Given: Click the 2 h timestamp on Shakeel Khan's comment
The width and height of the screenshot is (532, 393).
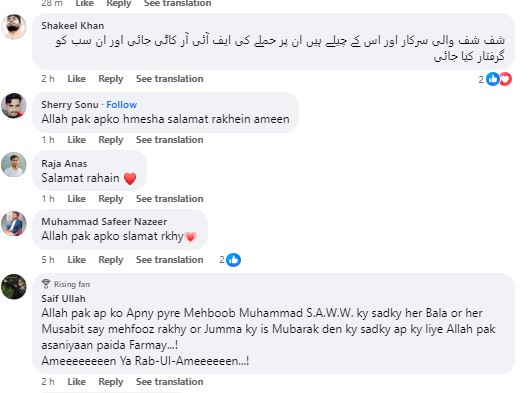Looking at the screenshot, I should click(48, 79).
